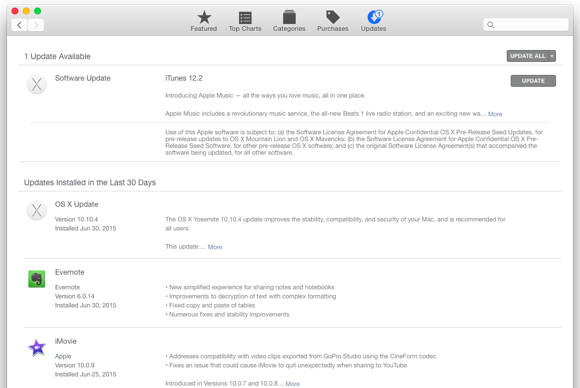The height and width of the screenshot is (388, 580).
Task: Go forward with the right arrow
Action: (36, 25)
